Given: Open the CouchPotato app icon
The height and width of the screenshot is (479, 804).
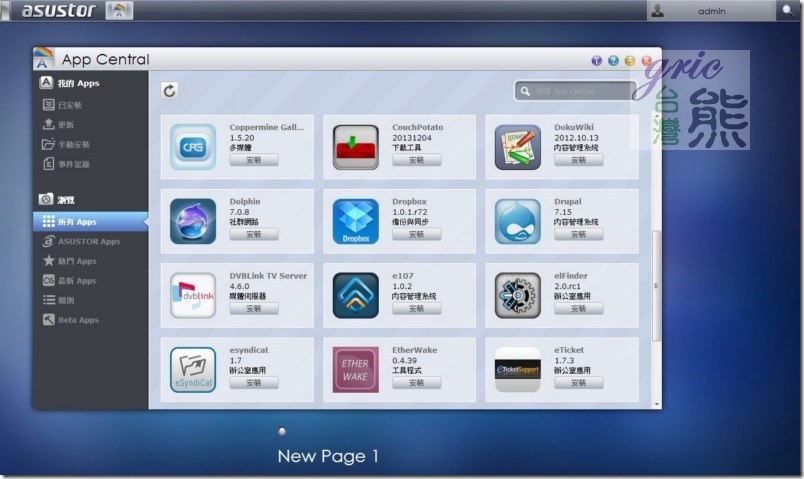Looking at the screenshot, I should [x=355, y=147].
